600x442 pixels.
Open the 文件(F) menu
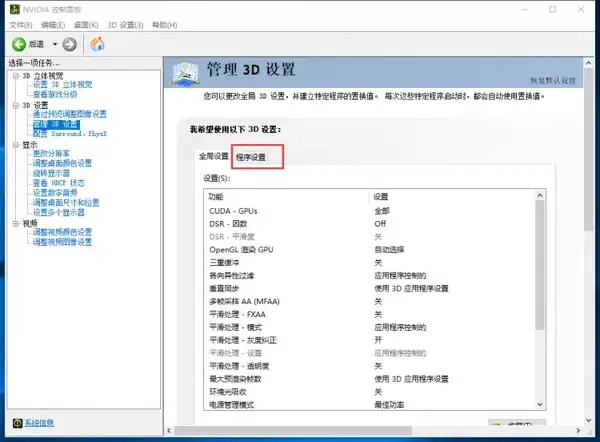tap(21, 24)
